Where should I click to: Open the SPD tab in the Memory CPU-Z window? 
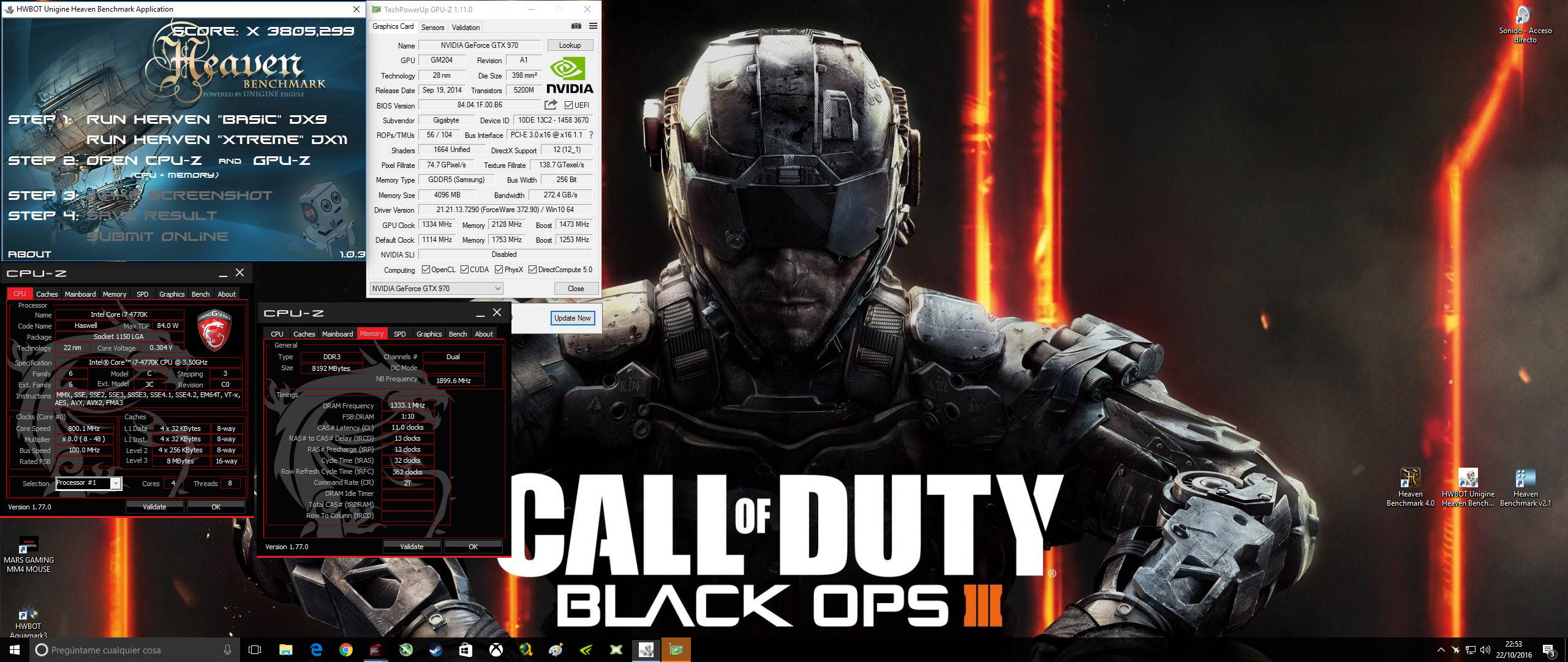tap(399, 334)
